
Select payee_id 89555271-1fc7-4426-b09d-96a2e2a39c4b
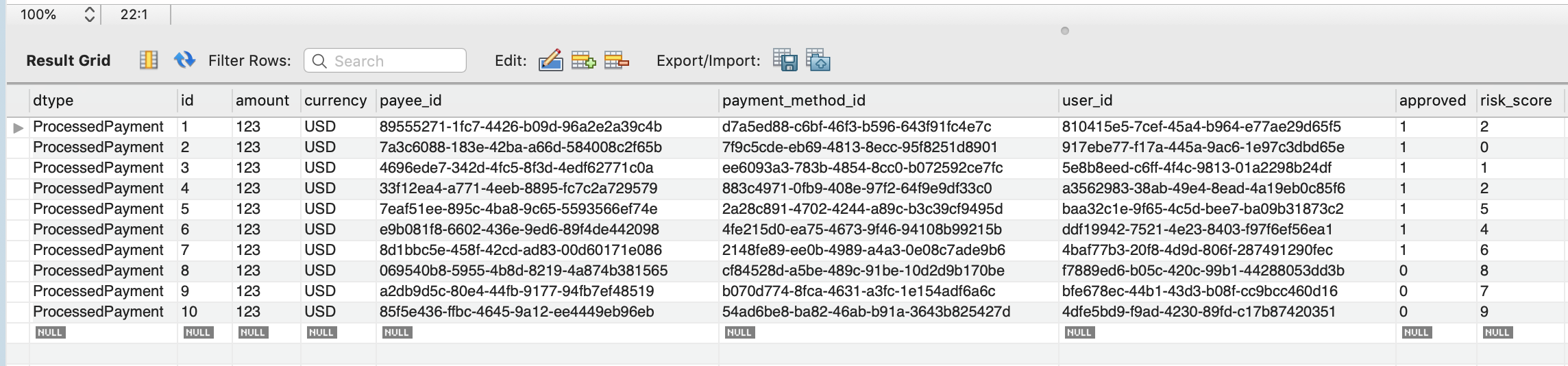[521, 127]
